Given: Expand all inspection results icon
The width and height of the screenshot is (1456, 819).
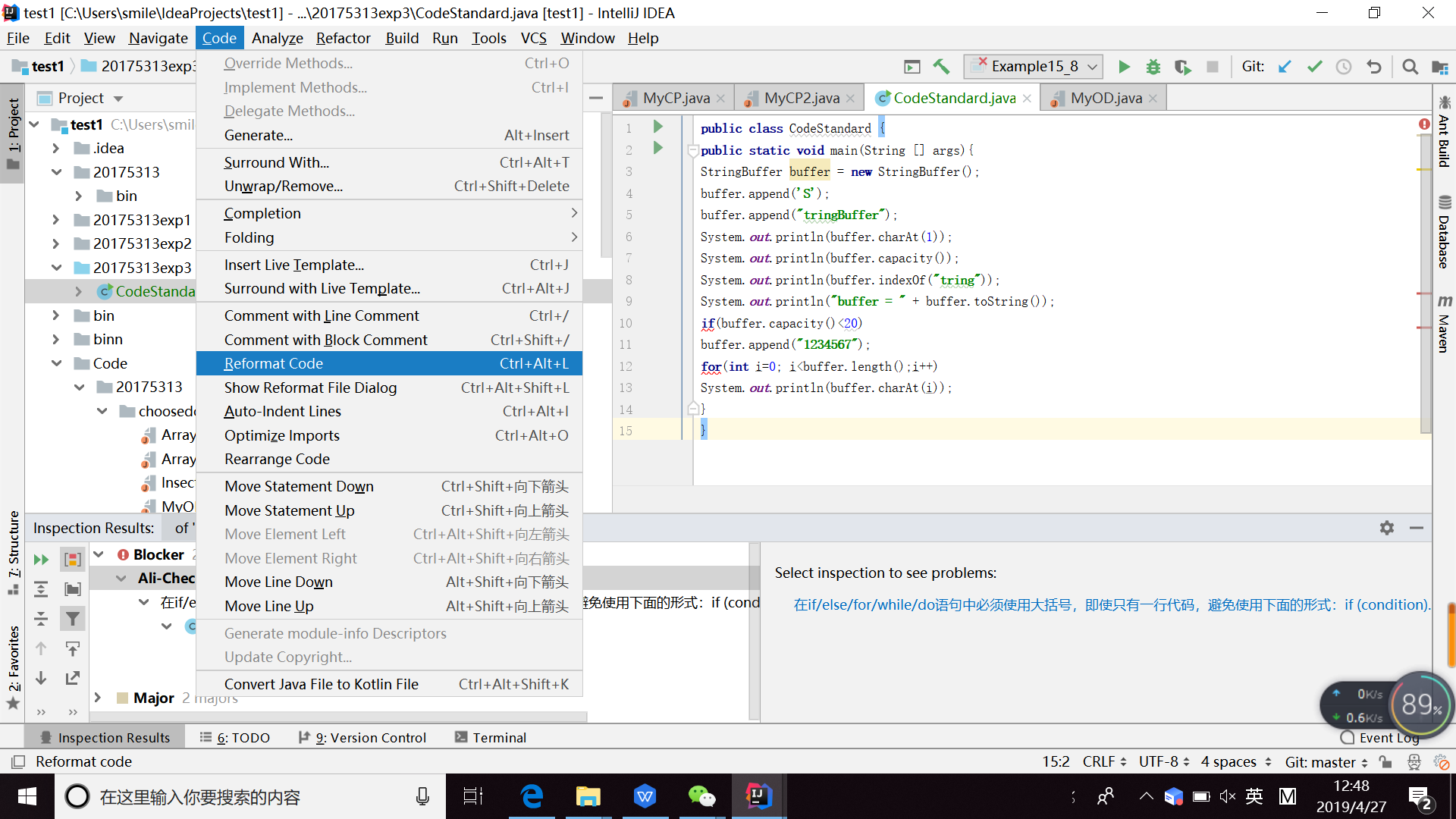Looking at the screenshot, I should (x=41, y=589).
